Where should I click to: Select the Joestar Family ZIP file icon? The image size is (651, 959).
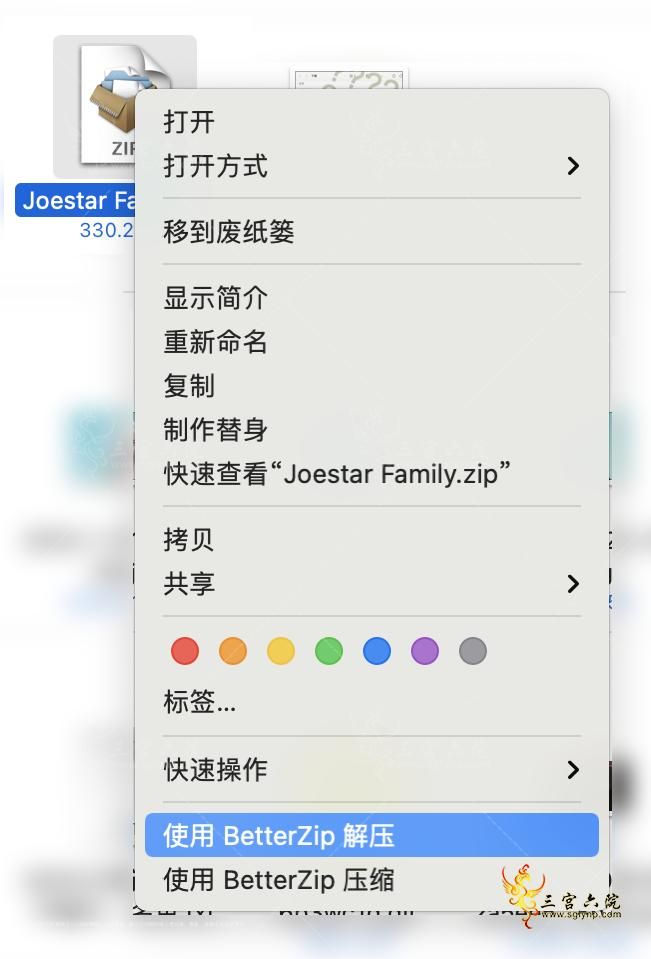tap(108, 104)
